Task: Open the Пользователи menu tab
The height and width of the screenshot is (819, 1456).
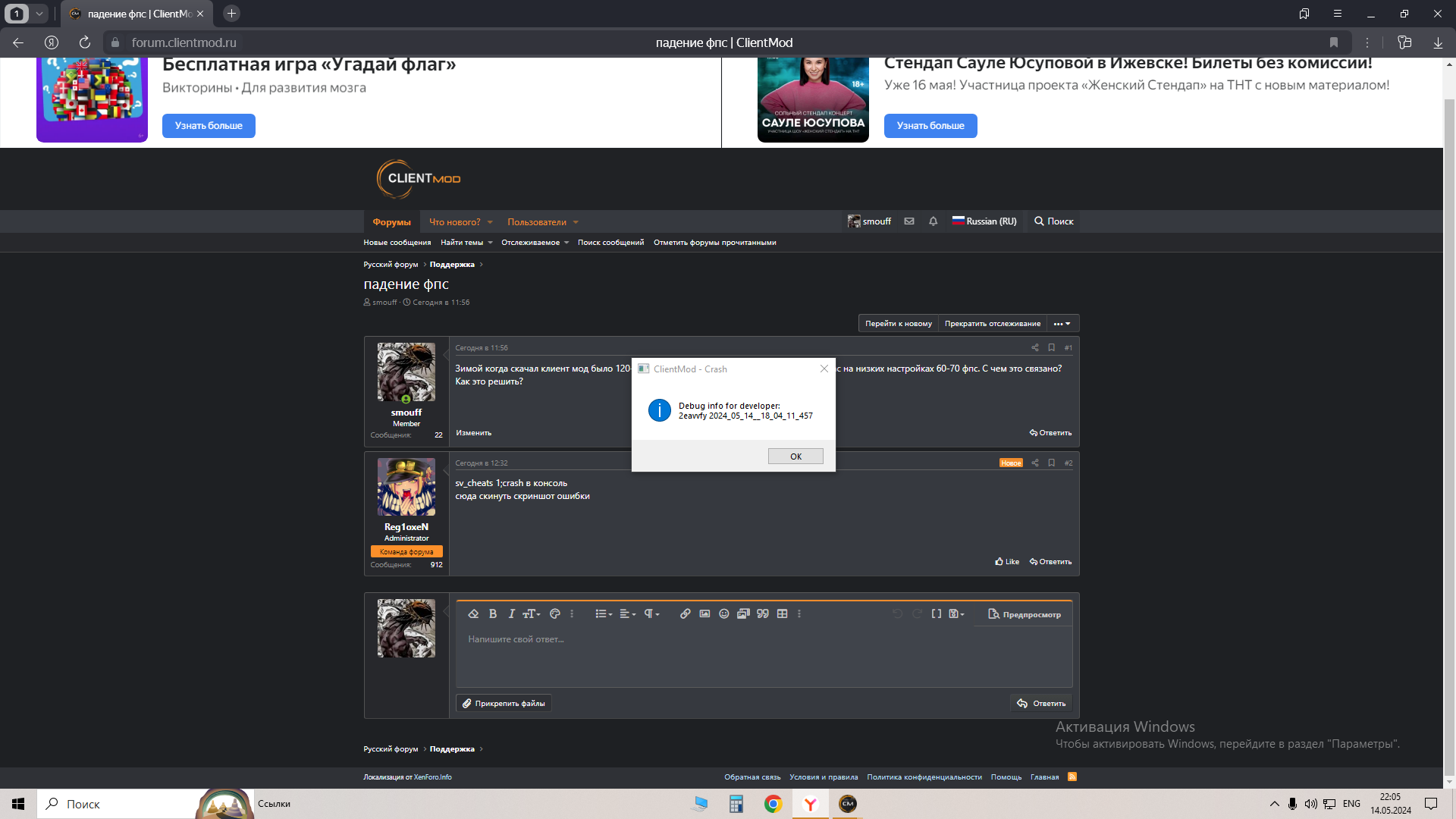Action: (537, 222)
